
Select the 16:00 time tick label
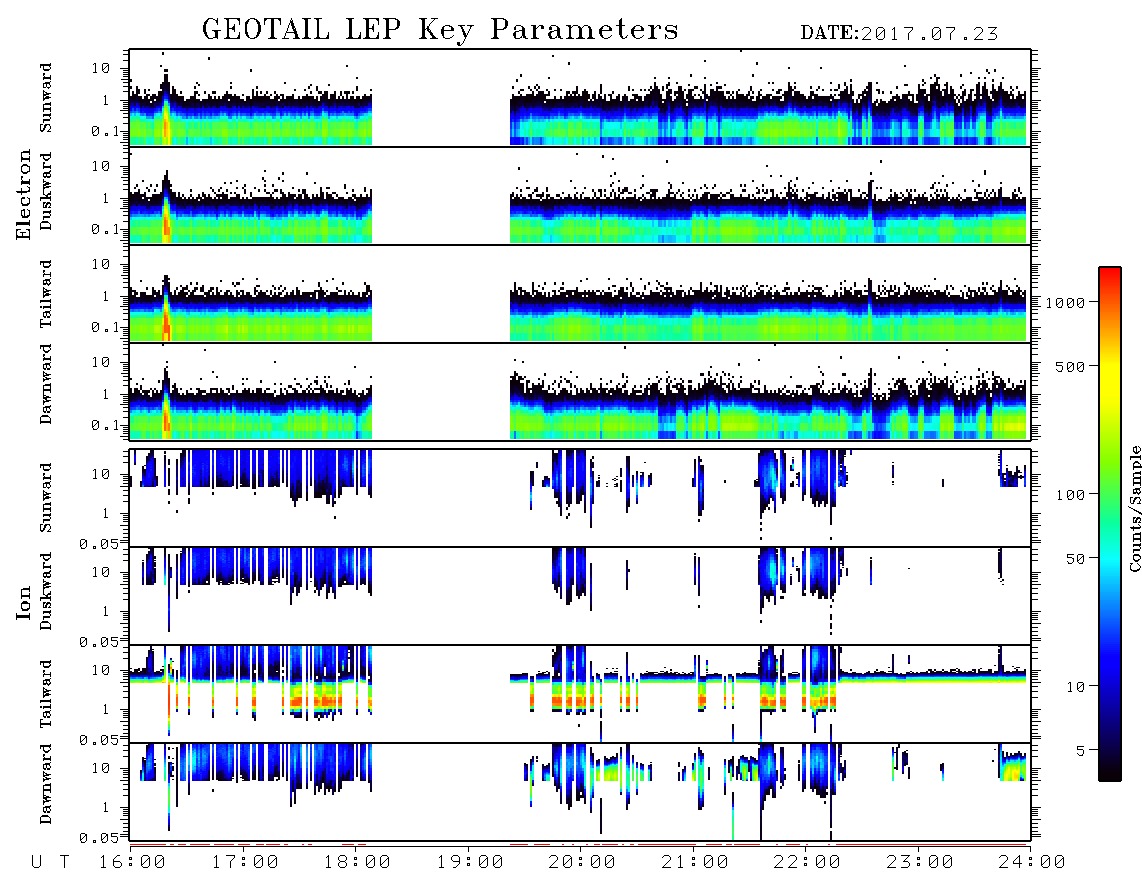click(133, 863)
